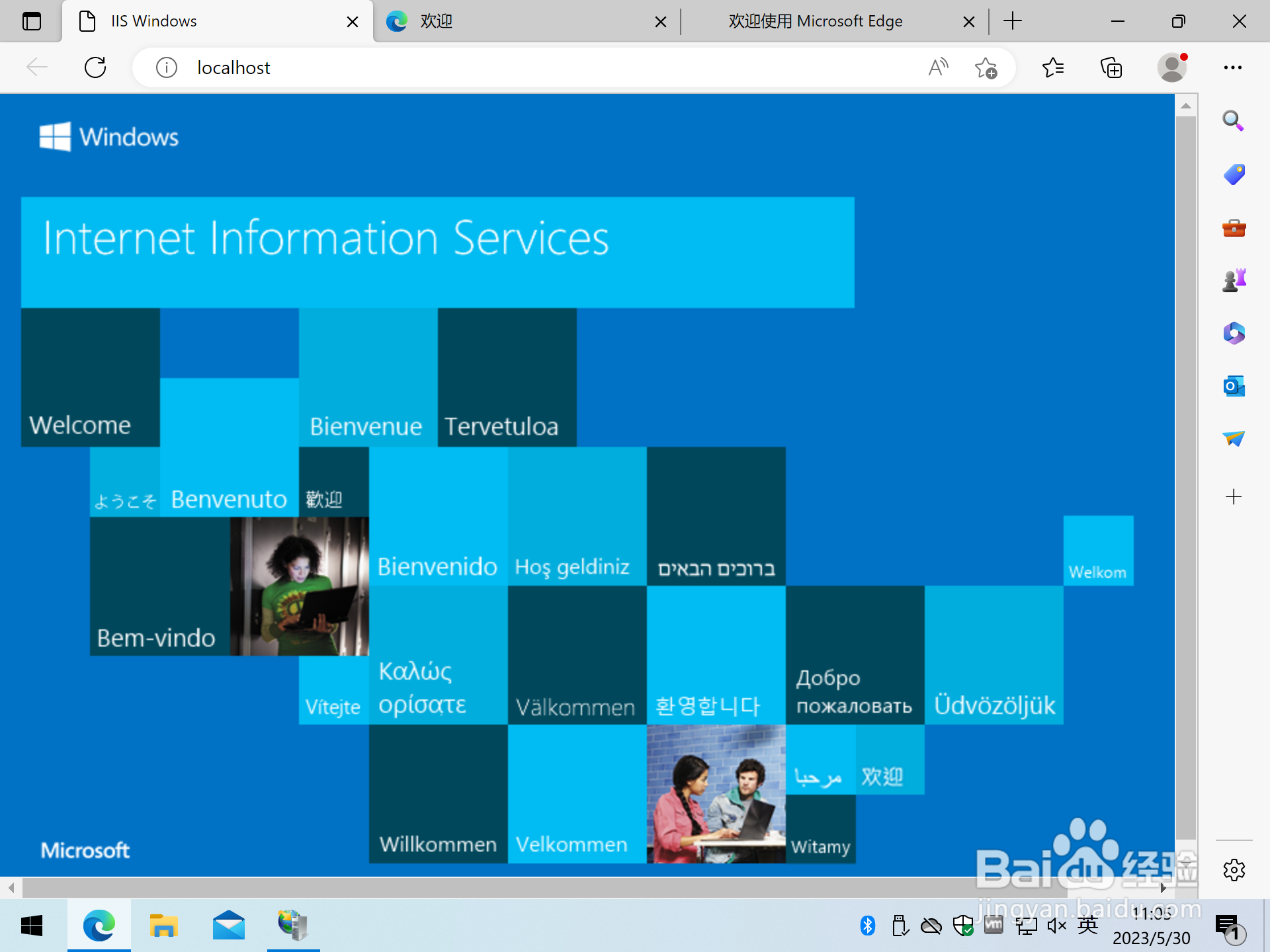Click the page's vertical scrollbar thumb
1270x952 pixels.
point(1185,479)
